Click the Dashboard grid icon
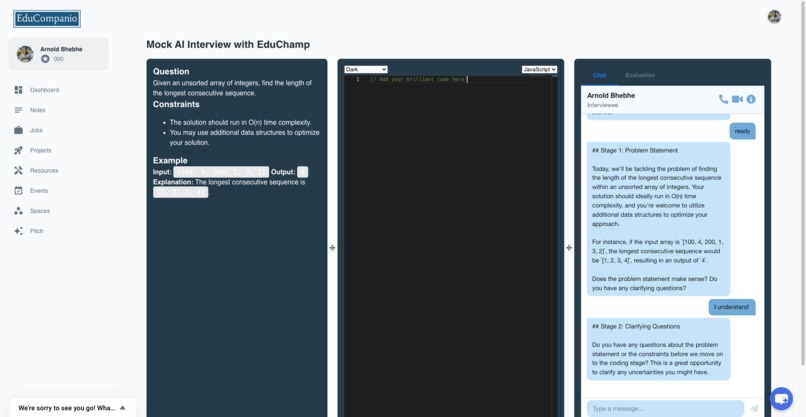 19,90
